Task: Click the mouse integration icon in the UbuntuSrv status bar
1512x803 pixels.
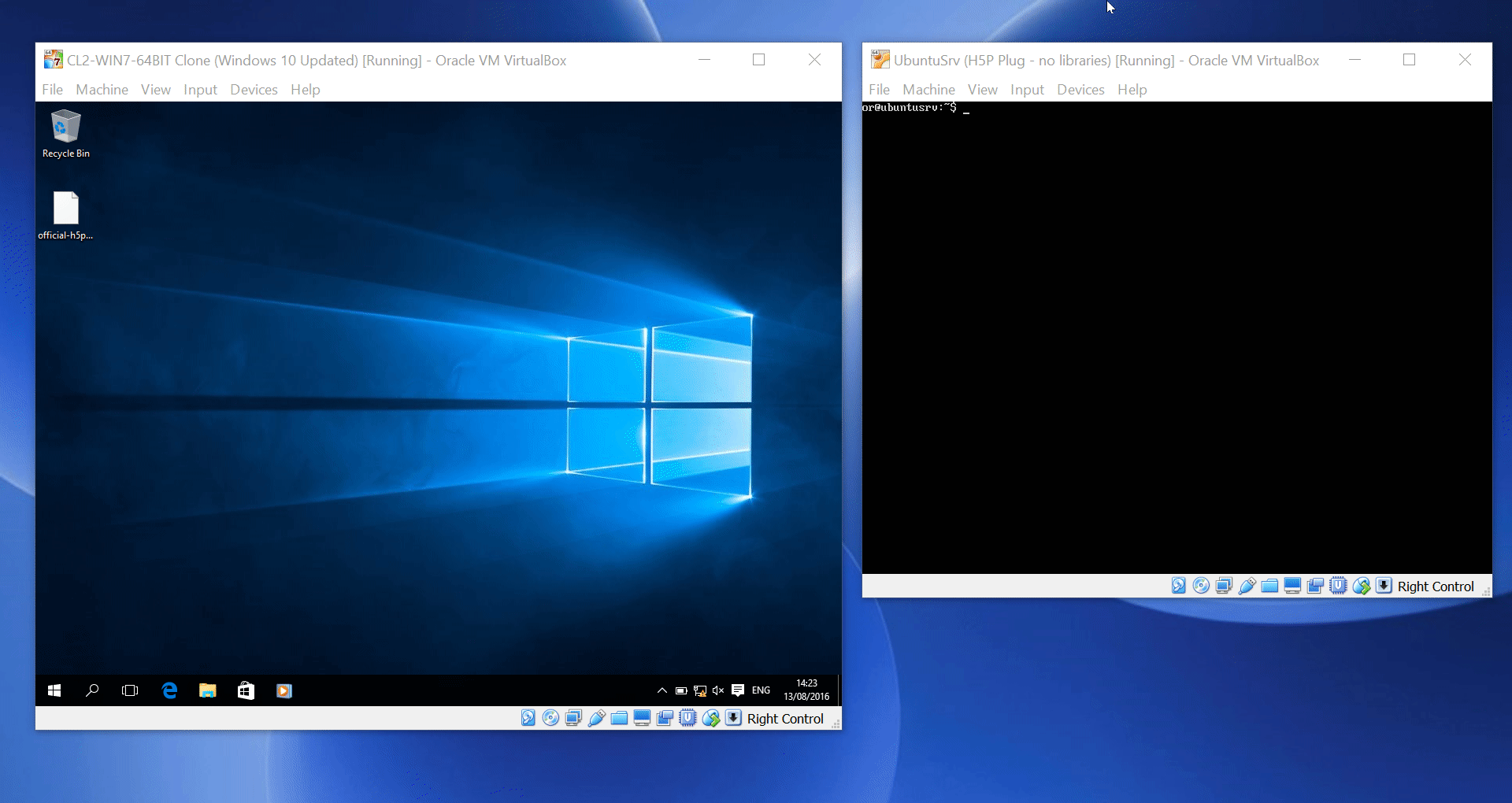Action: click(1362, 586)
